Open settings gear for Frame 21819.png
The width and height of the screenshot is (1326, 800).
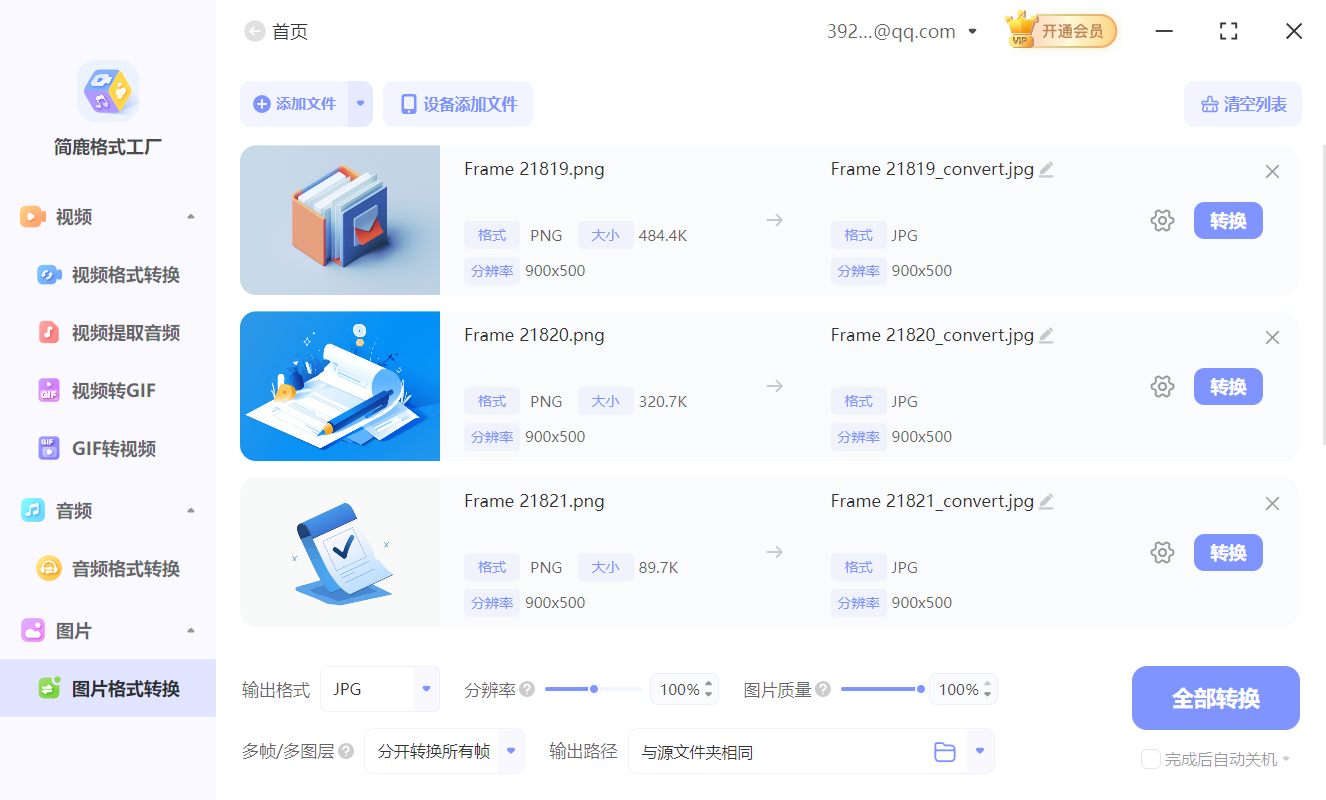[x=1162, y=220]
